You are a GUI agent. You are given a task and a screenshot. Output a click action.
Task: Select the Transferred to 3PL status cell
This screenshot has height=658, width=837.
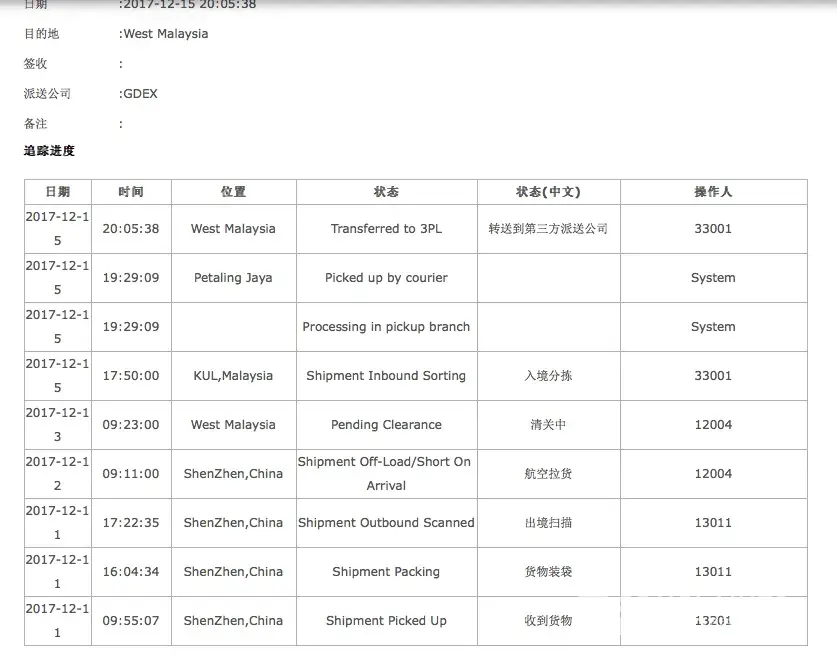(386, 229)
